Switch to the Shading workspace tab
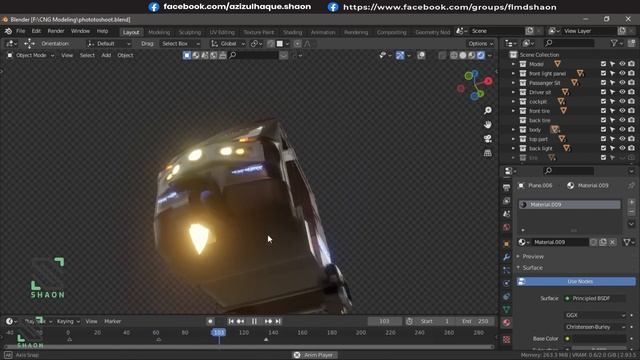The image size is (640, 360). click(292, 32)
